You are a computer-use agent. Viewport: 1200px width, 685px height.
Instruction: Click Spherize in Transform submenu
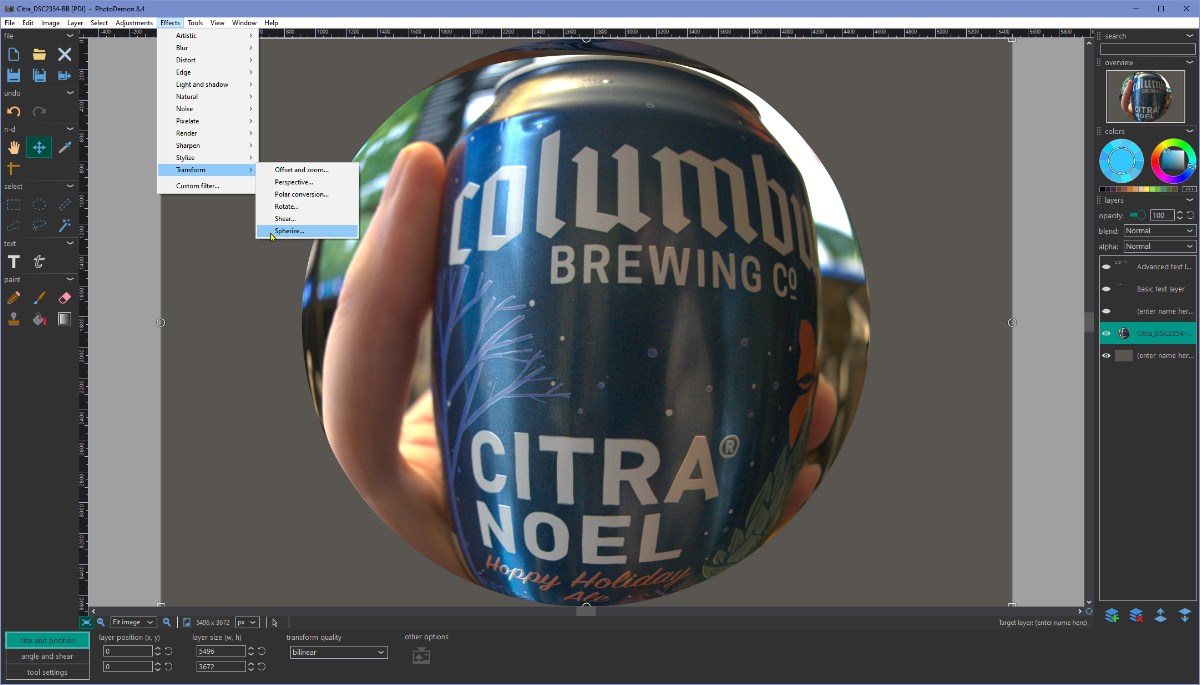pos(307,231)
